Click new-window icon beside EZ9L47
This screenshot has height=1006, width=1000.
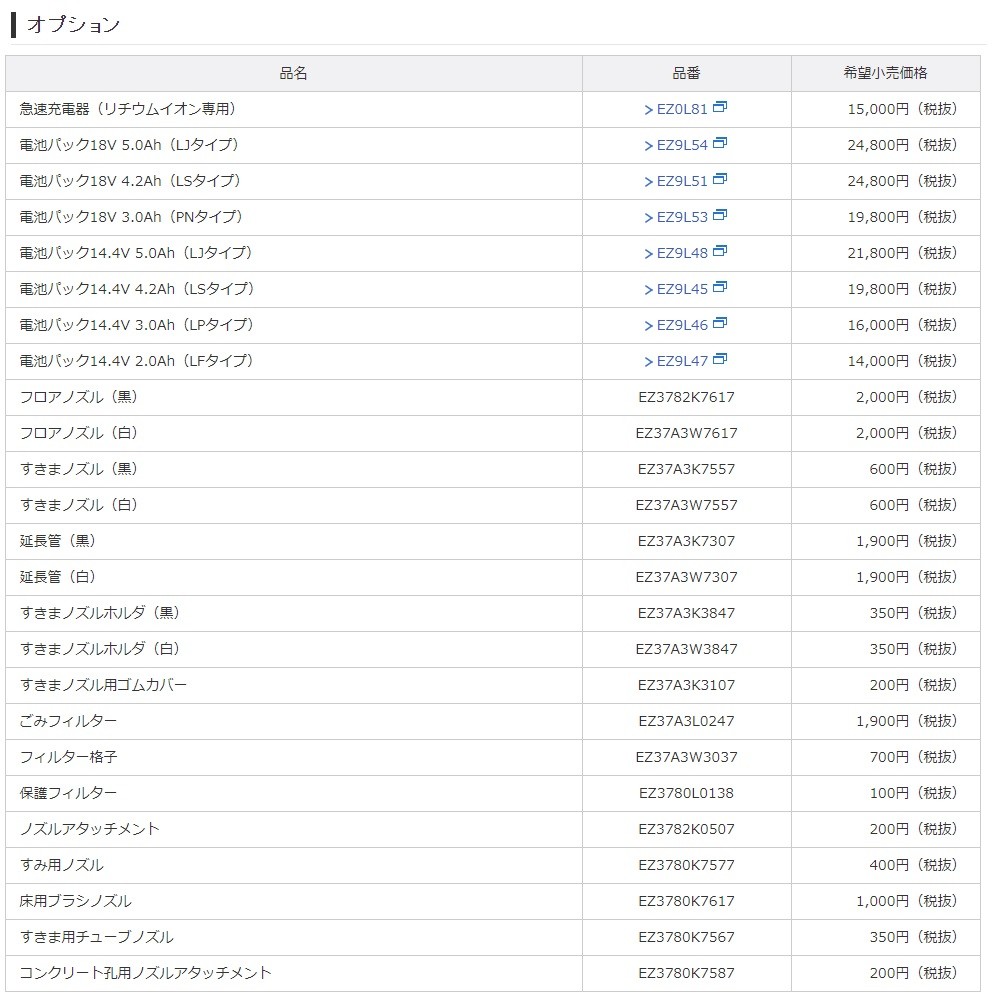tap(720, 358)
